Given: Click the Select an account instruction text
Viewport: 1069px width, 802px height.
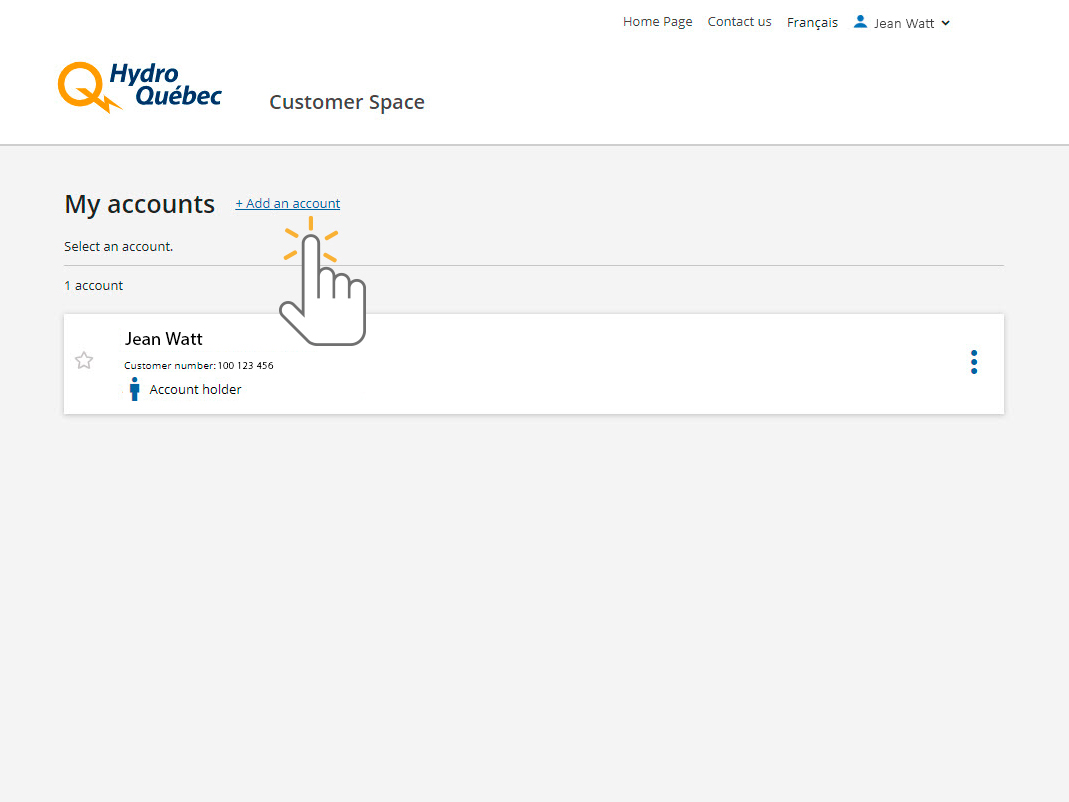Looking at the screenshot, I should pos(118,246).
